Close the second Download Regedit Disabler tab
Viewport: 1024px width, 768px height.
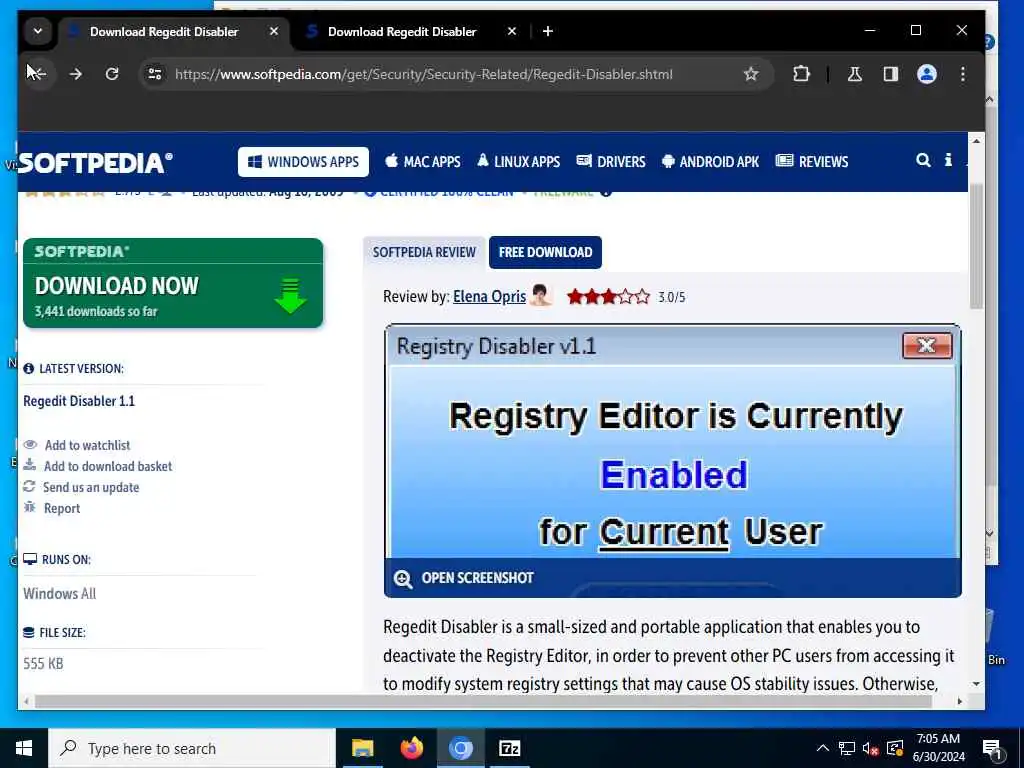(512, 31)
